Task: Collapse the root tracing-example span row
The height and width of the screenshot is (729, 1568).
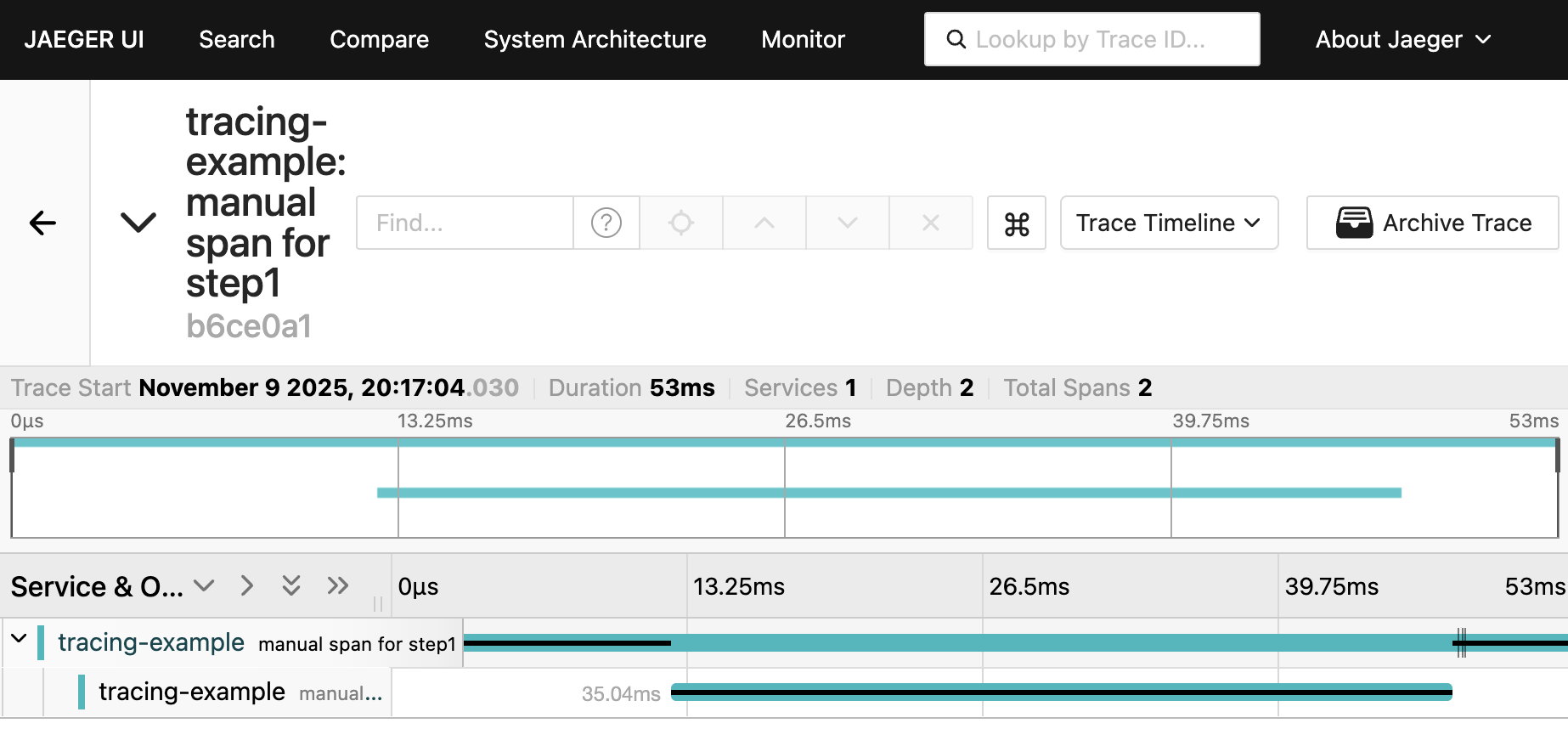Action: 19,639
